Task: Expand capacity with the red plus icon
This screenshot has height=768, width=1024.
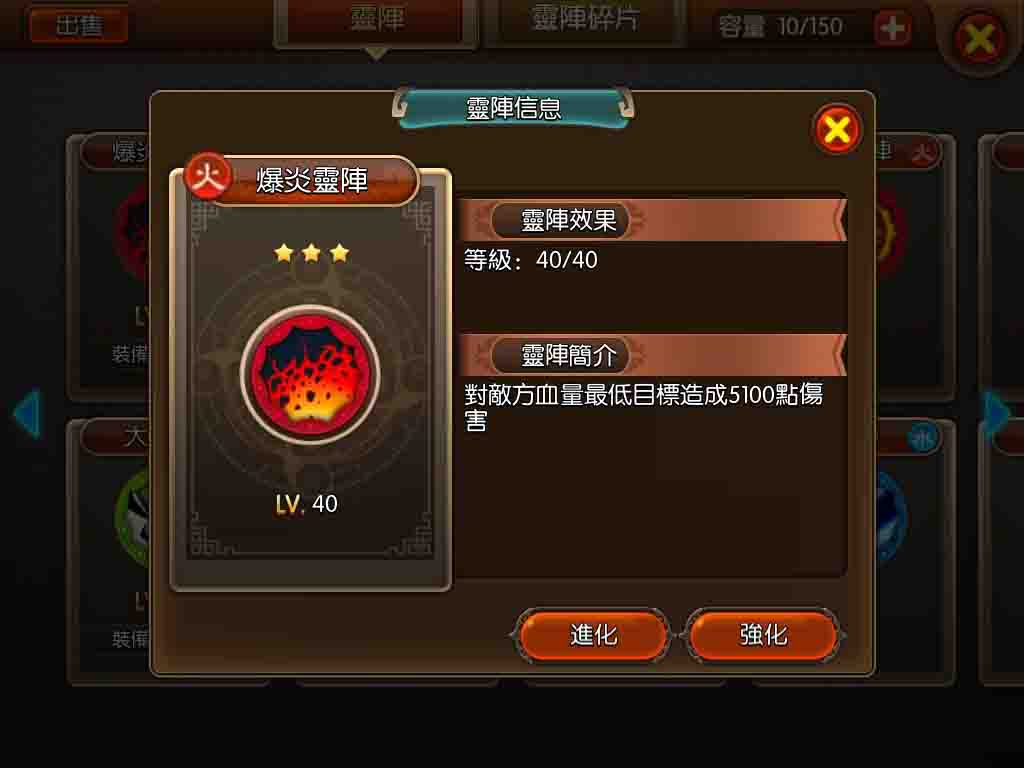Action: pos(892,28)
